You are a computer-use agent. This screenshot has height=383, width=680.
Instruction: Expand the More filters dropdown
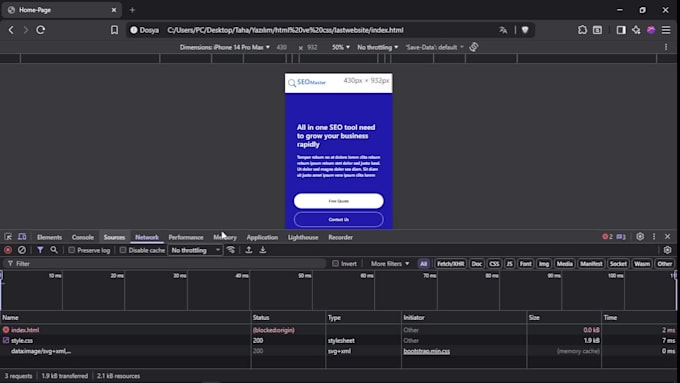click(389, 264)
